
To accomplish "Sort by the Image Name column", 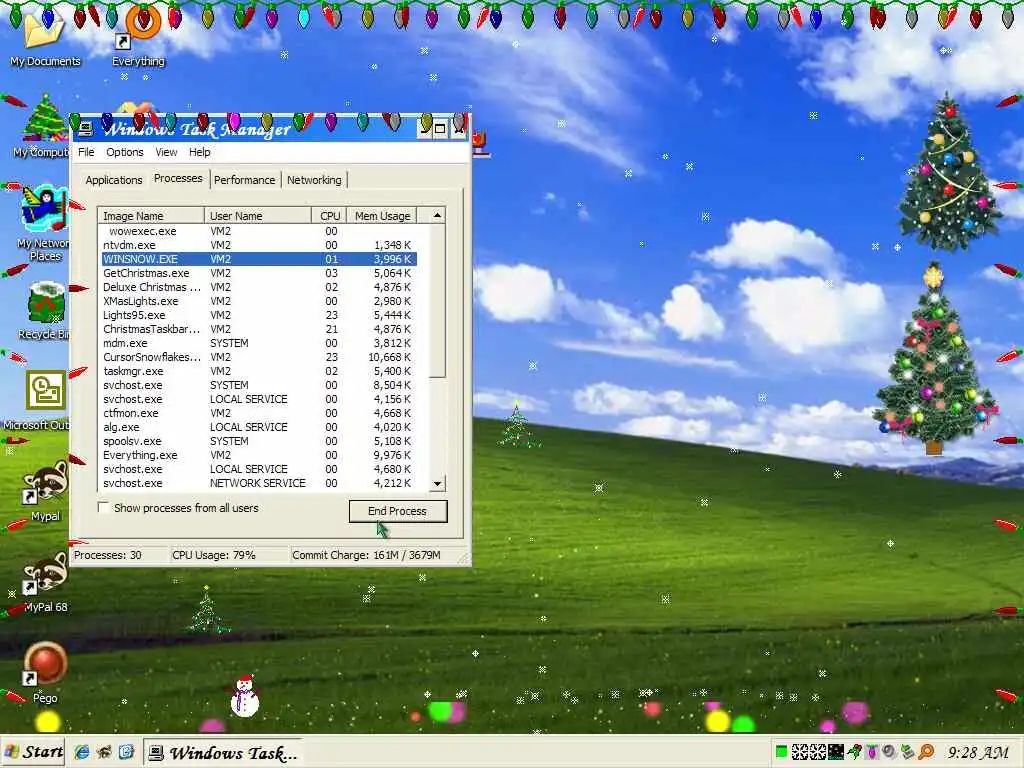I will click(152, 216).
